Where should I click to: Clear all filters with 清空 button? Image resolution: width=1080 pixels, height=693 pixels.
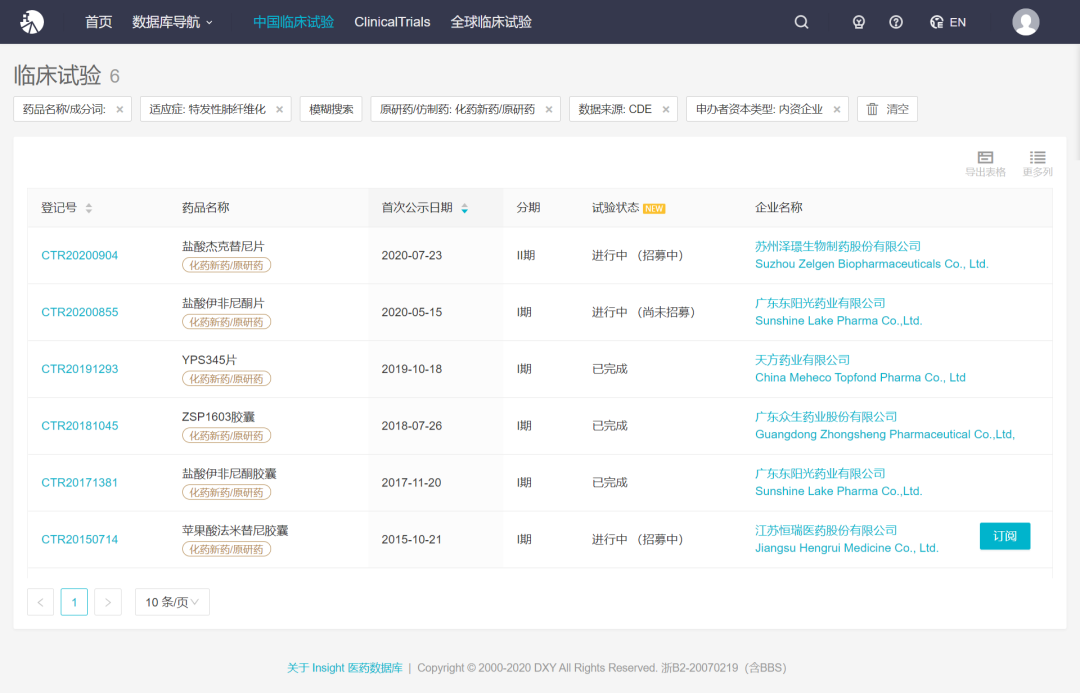(x=887, y=110)
